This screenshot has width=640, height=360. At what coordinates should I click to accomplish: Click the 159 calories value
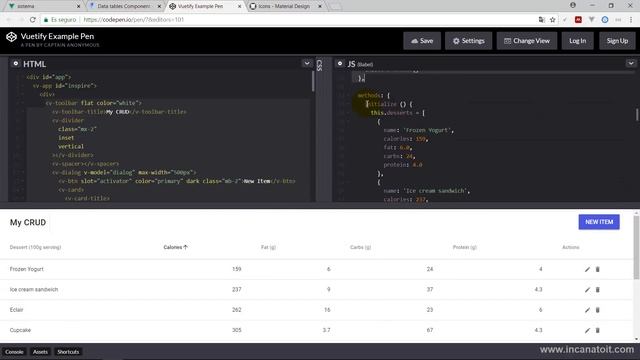coord(236,269)
